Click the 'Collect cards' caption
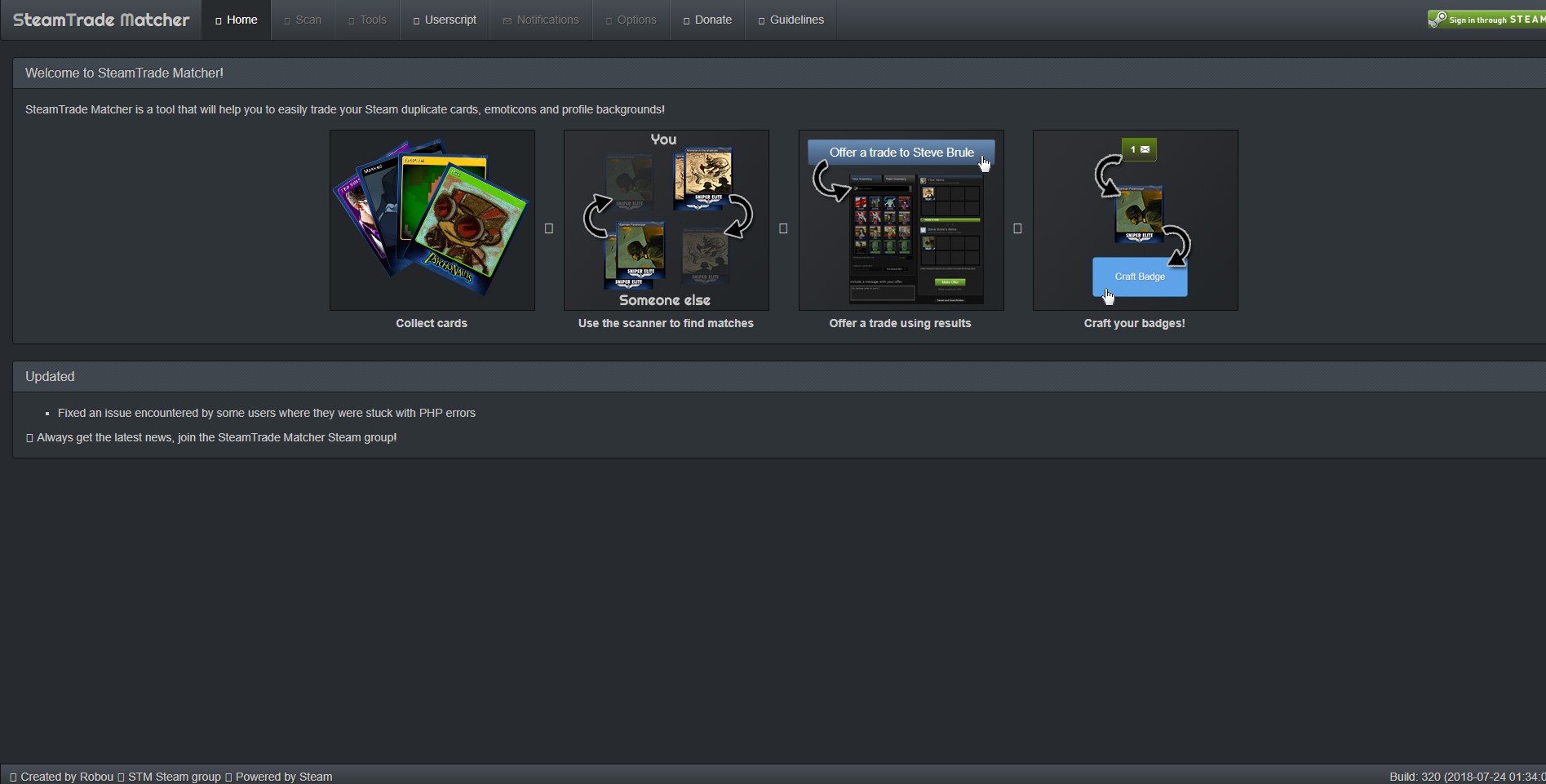Image resolution: width=1546 pixels, height=784 pixels. coord(432,323)
